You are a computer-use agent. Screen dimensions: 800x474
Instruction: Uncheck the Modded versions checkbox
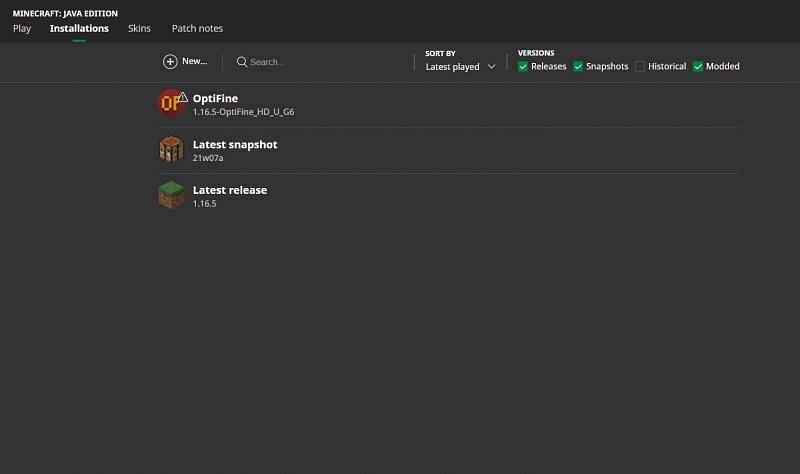pyautogui.click(x=697, y=66)
